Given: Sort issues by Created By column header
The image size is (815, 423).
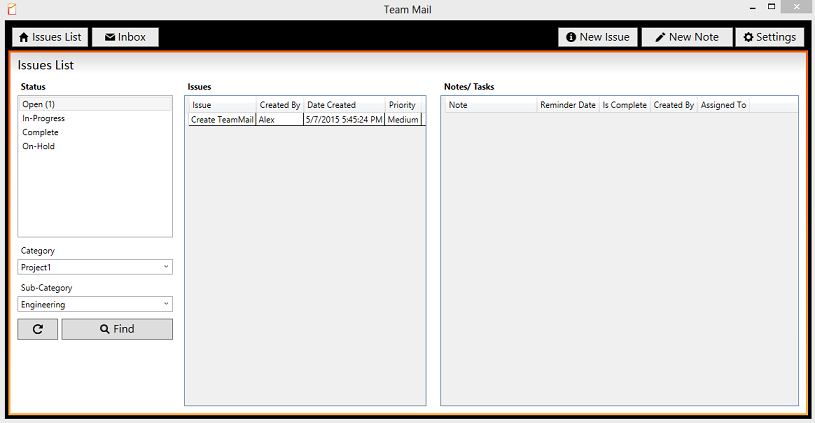Looking at the screenshot, I should point(280,104).
